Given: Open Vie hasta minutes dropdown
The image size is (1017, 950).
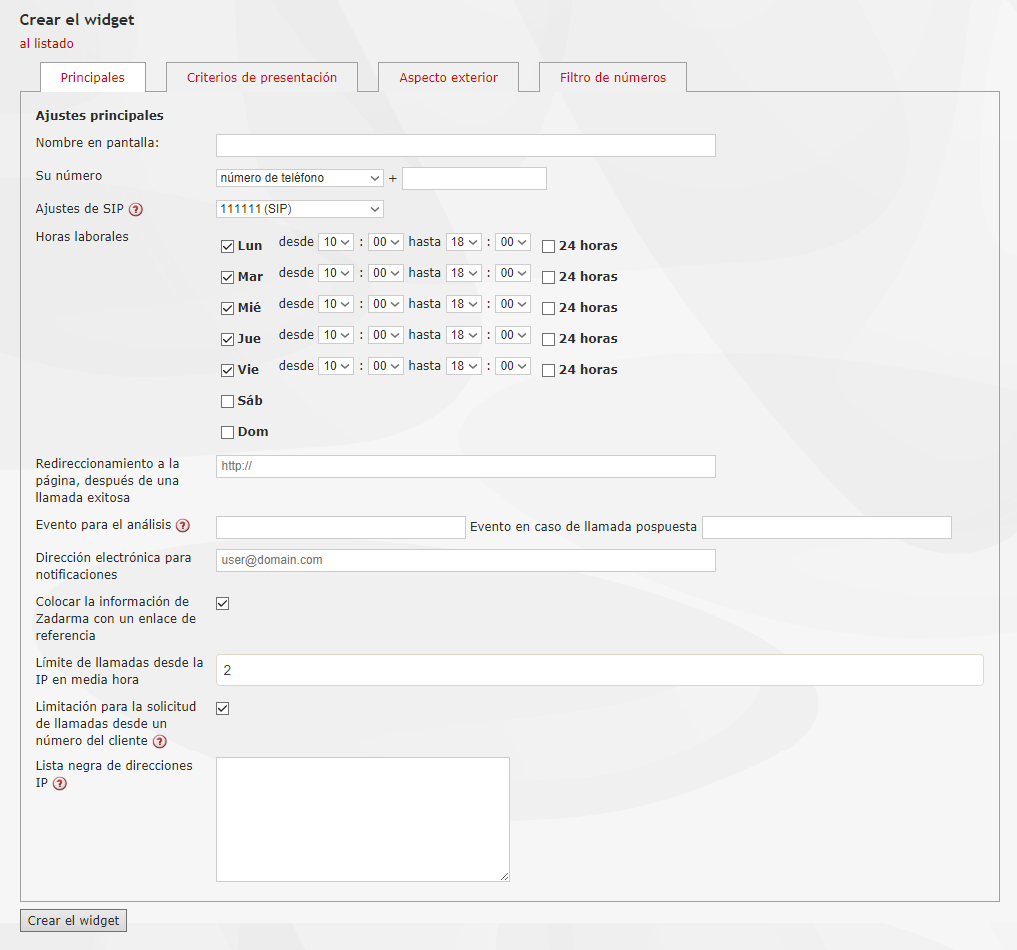Looking at the screenshot, I should (512, 366).
